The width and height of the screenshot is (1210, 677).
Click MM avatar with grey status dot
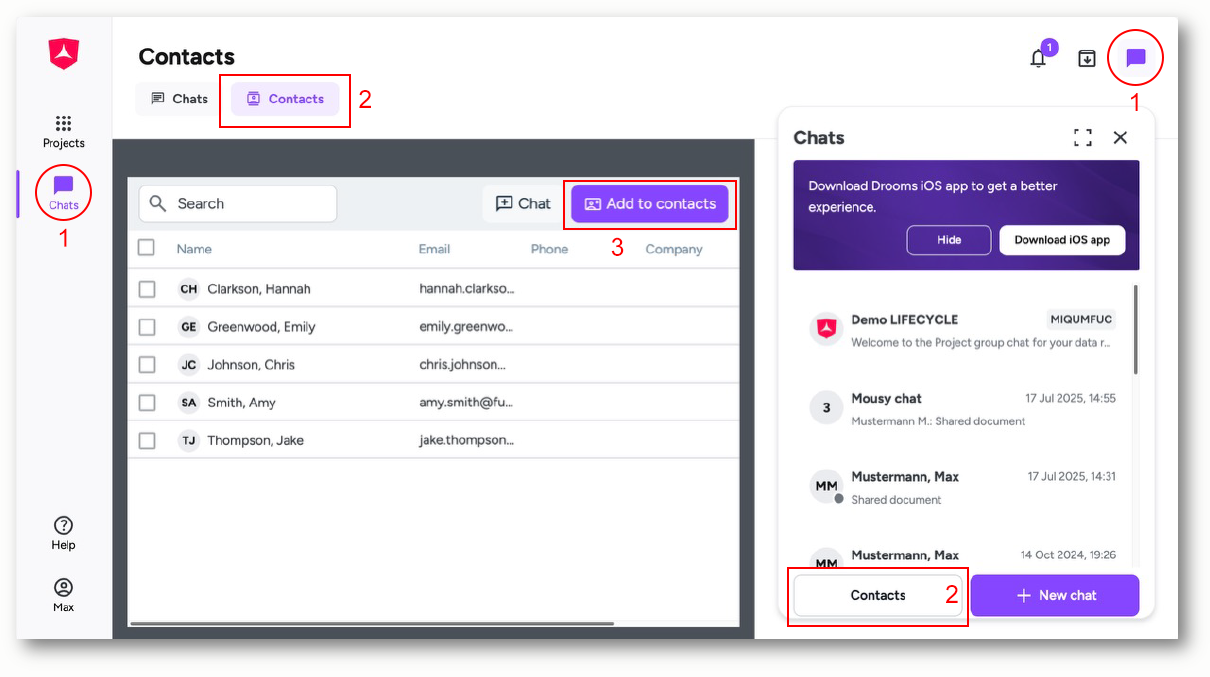pyautogui.click(x=826, y=486)
